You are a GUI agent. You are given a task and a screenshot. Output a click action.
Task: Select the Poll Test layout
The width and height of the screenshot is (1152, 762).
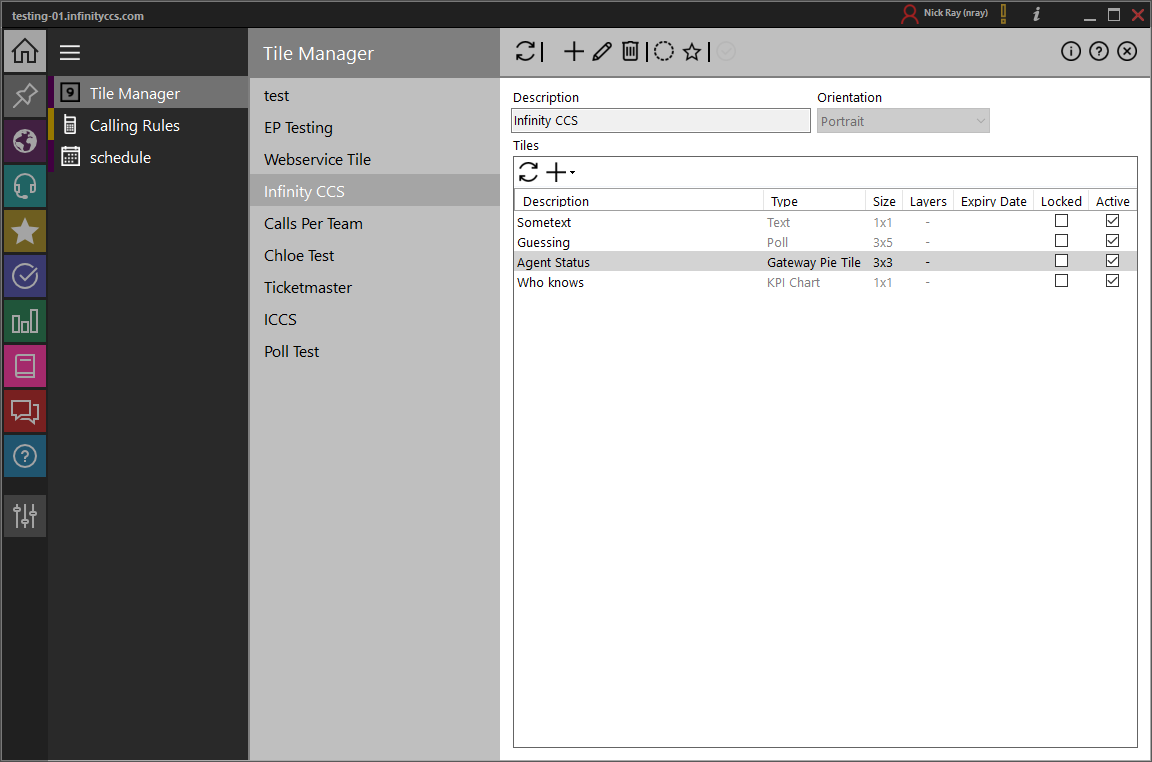[375, 351]
